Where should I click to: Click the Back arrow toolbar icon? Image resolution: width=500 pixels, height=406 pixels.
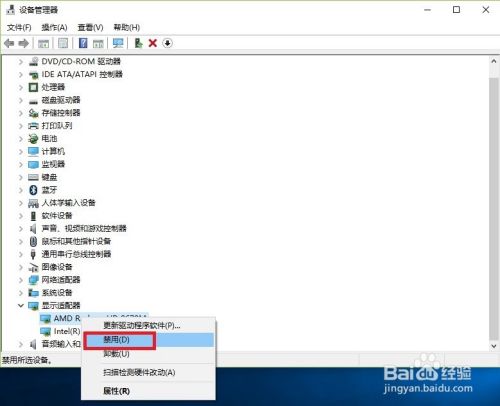click(x=9, y=43)
